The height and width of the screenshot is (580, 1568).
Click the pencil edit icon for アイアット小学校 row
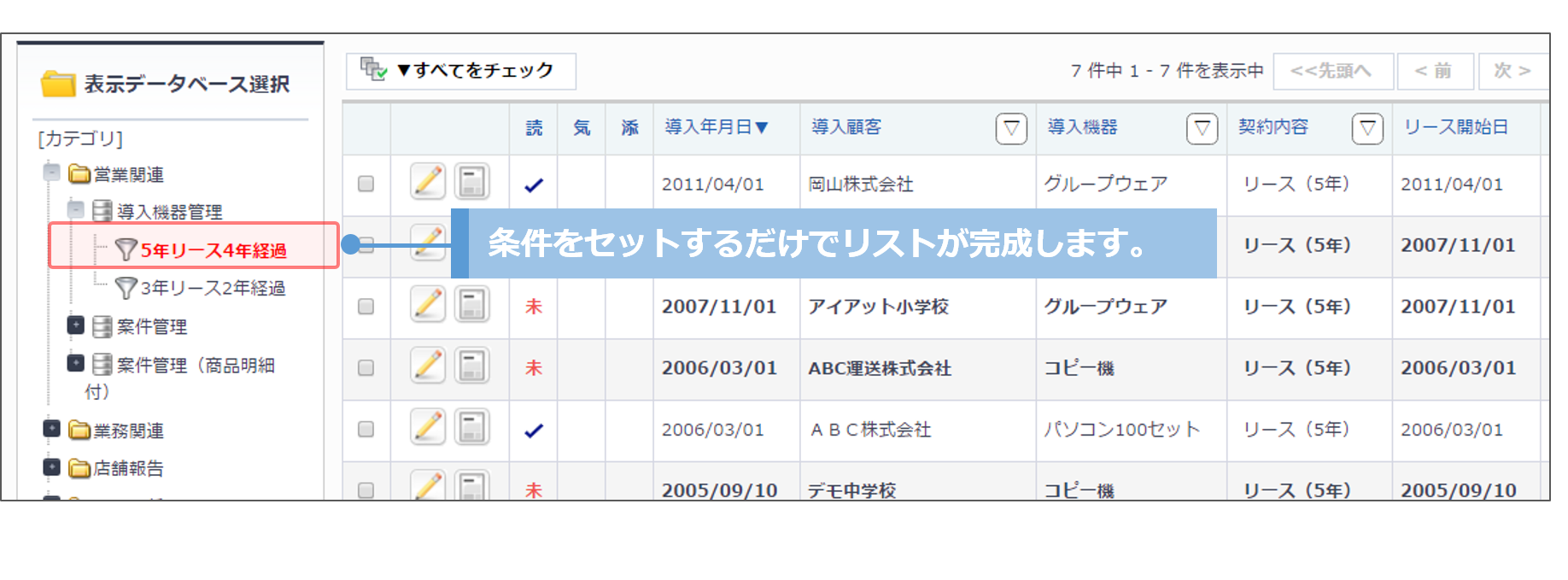tap(428, 305)
